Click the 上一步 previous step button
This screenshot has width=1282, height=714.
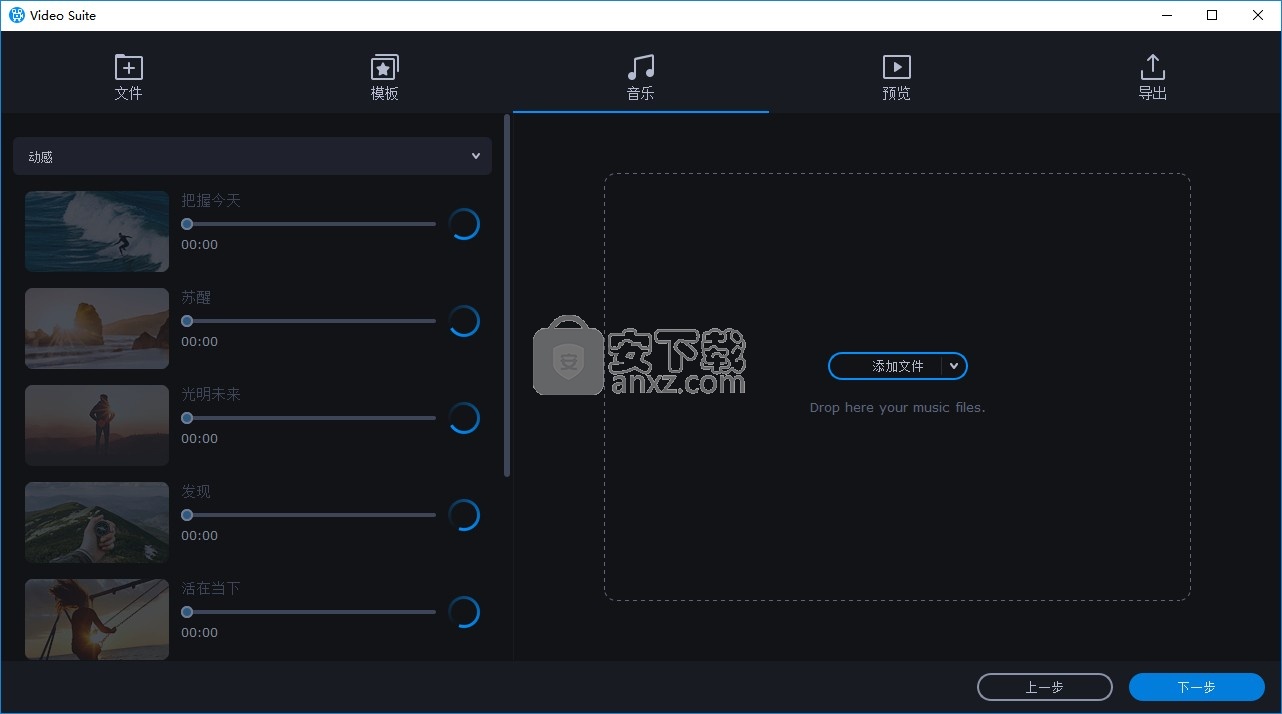pyautogui.click(x=1044, y=687)
